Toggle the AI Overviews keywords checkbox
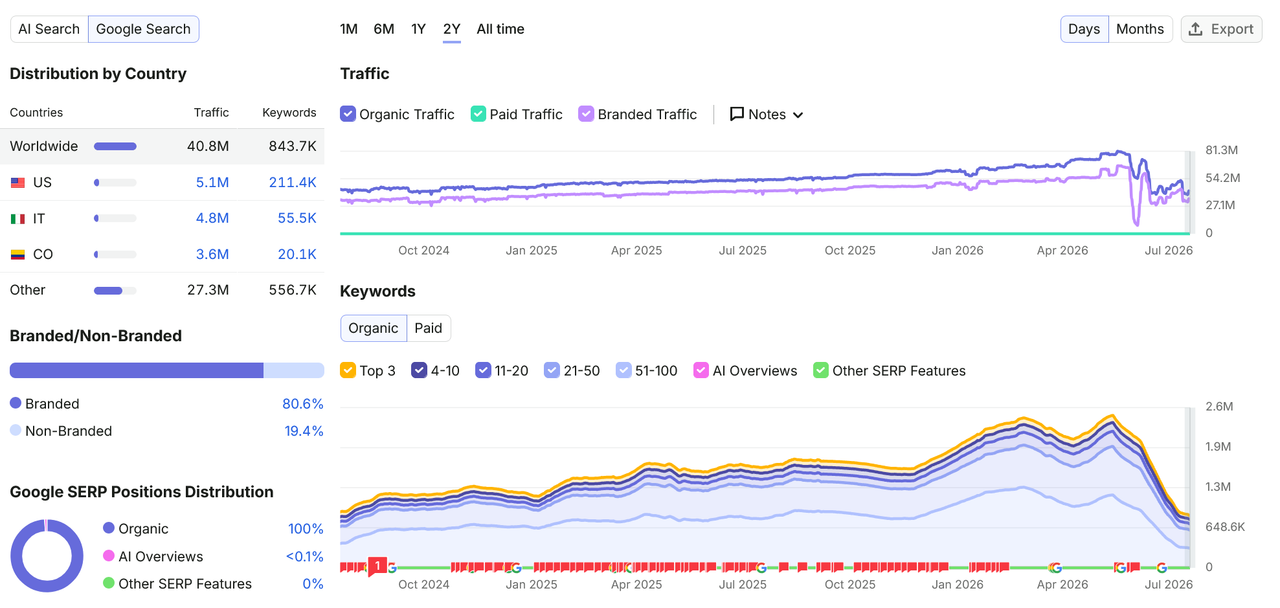This screenshot has width=1280, height=608. pos(701,370)
